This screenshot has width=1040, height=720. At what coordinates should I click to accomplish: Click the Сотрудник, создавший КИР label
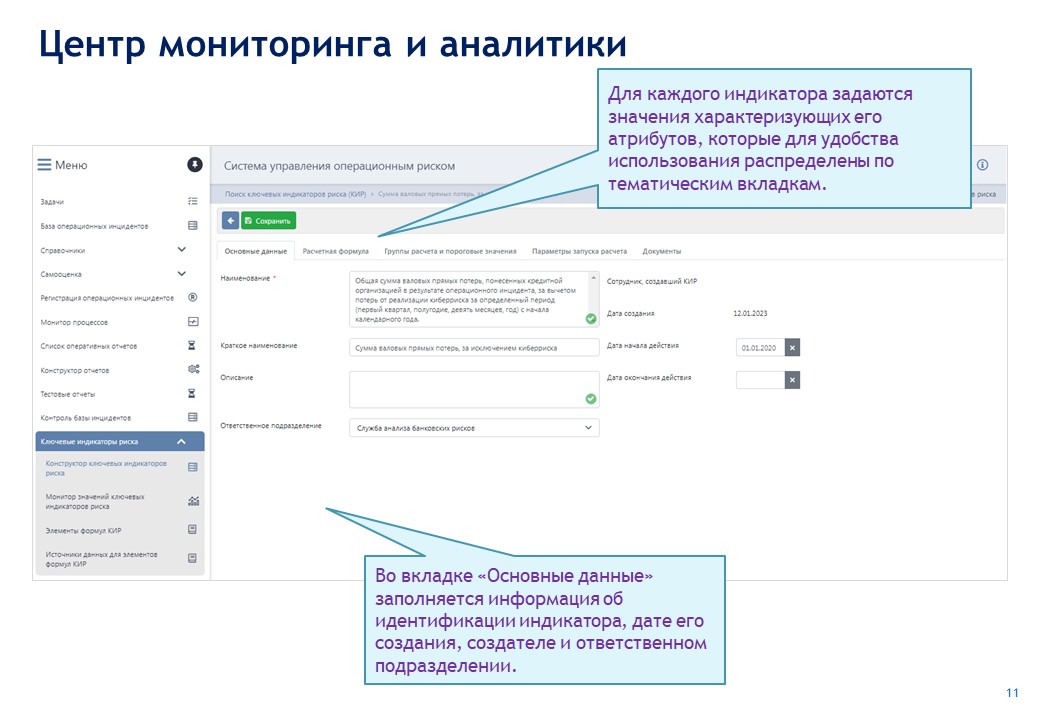tap(652, 281)
